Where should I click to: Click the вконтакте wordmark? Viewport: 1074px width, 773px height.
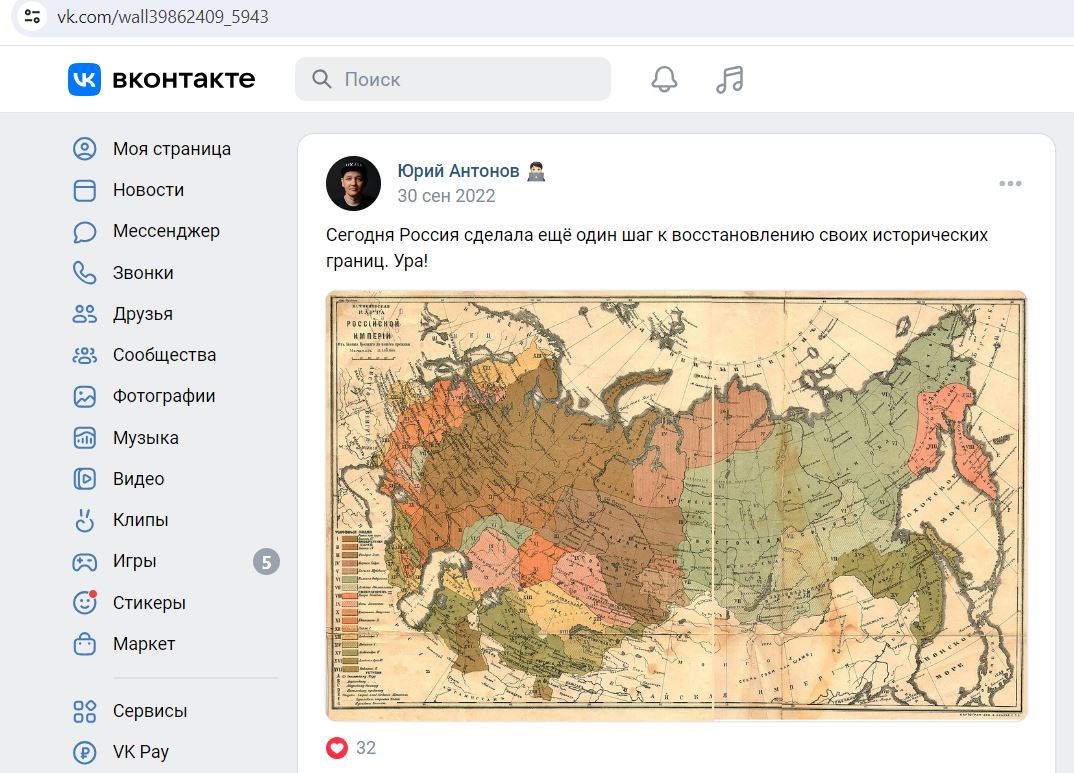click(184, 79)
